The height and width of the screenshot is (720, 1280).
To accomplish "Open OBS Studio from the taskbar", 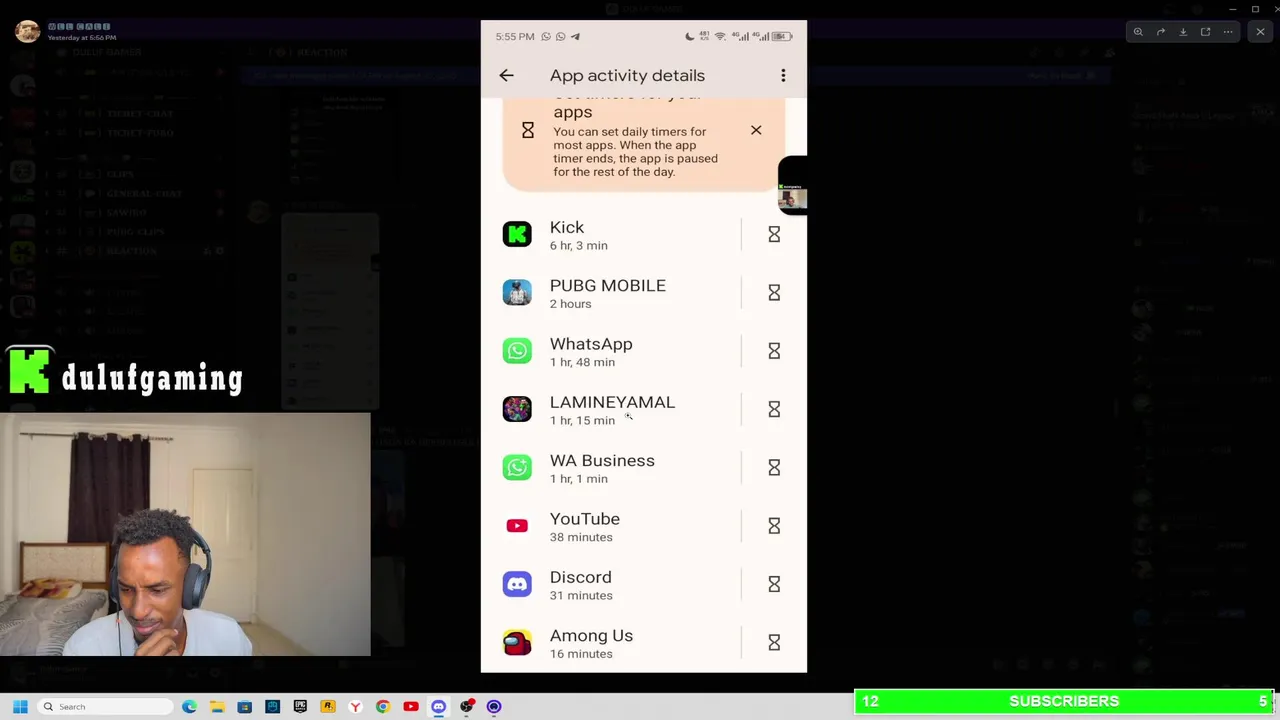I will pos(466,707).
